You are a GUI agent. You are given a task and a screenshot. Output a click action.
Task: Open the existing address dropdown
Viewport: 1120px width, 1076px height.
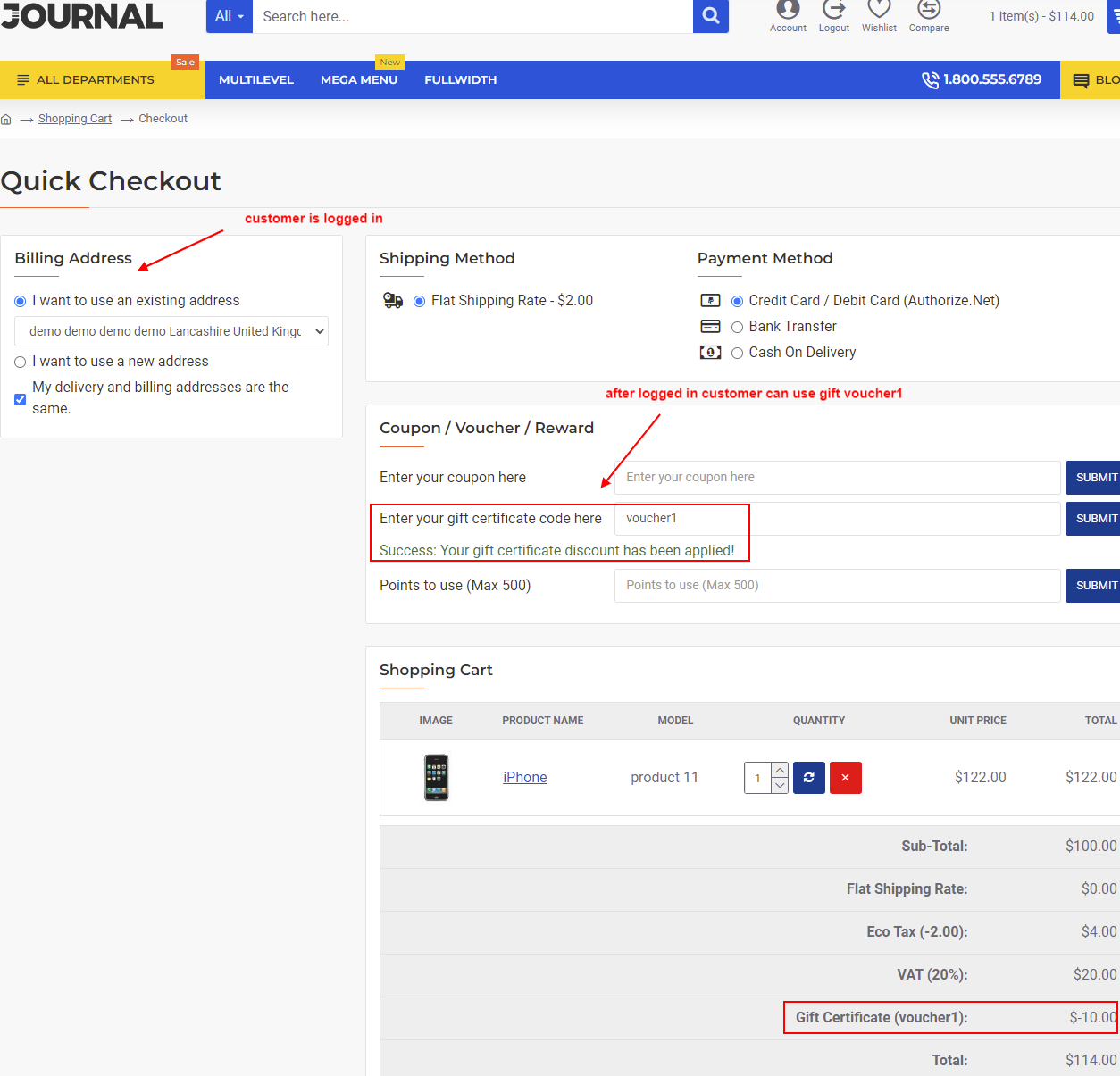click(x=171, y=331)
